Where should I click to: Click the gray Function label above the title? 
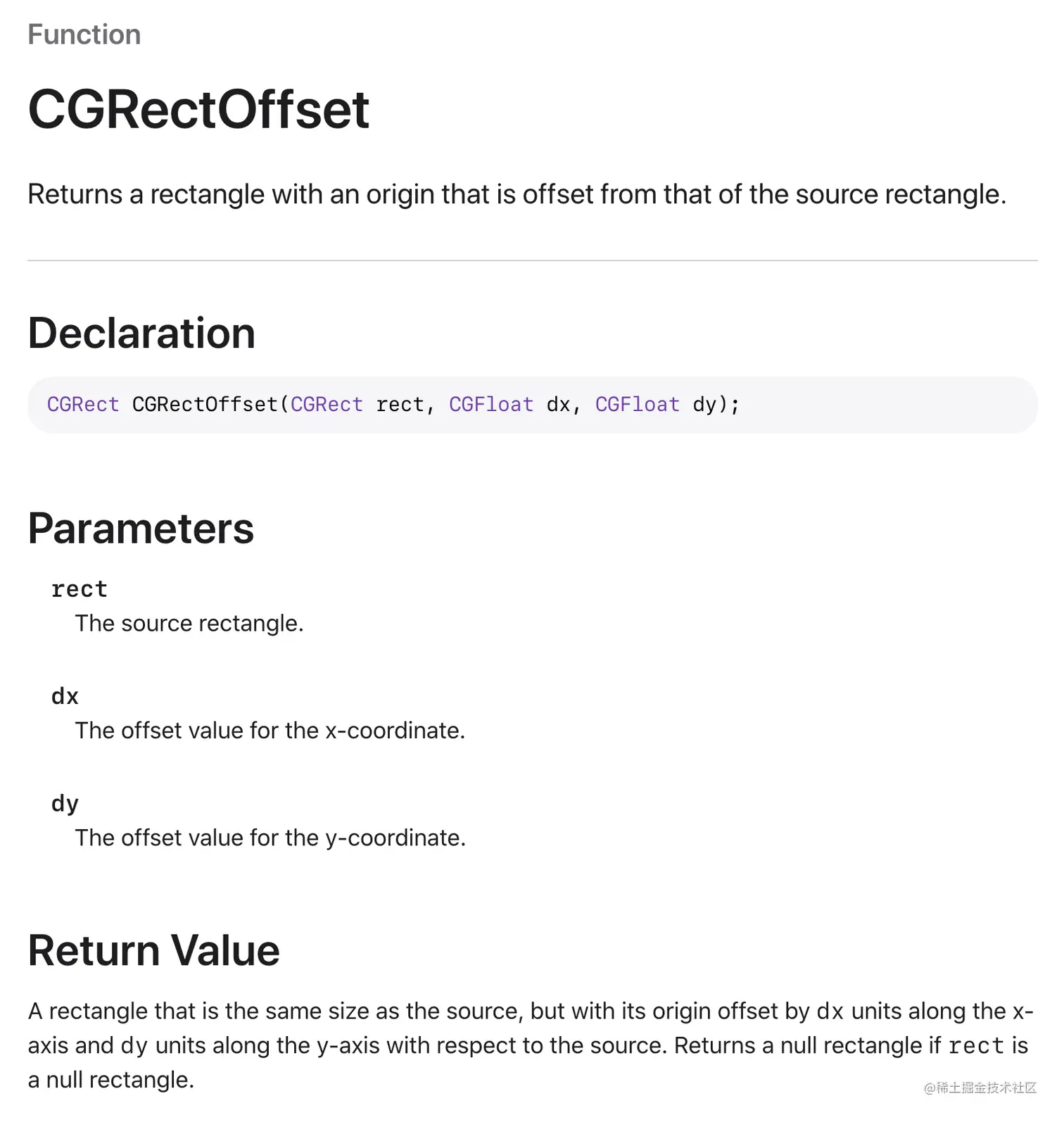84,34
